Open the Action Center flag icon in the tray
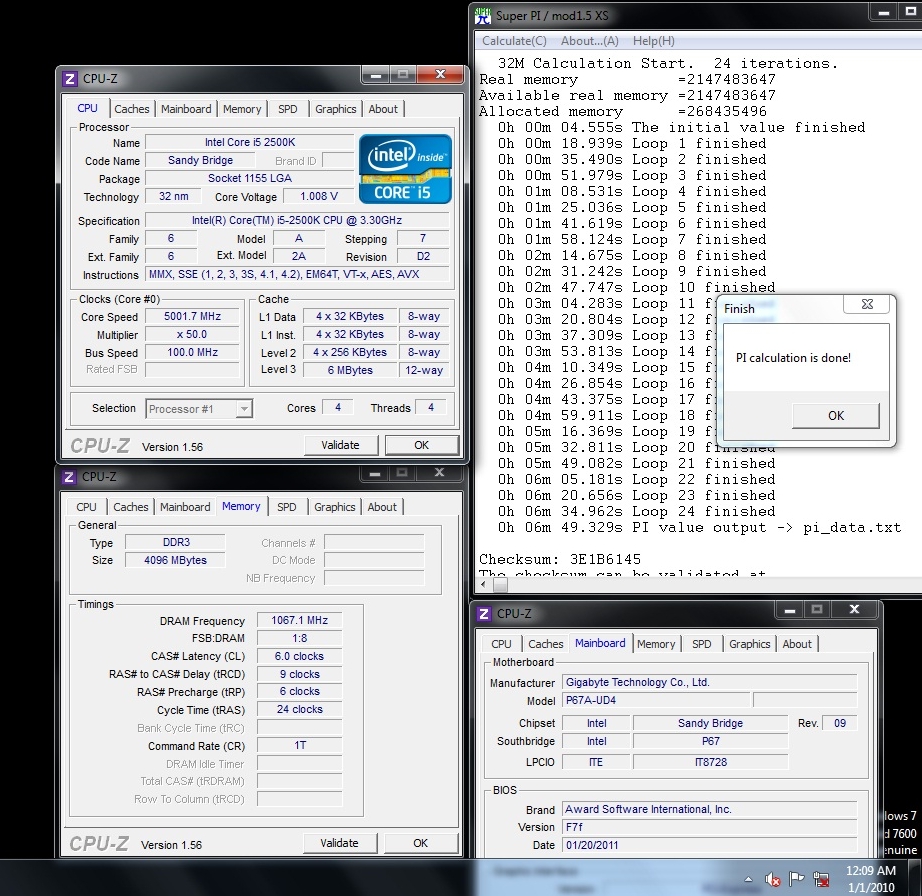The height and width of the screenshot is (896, 922). coord(797,880)
